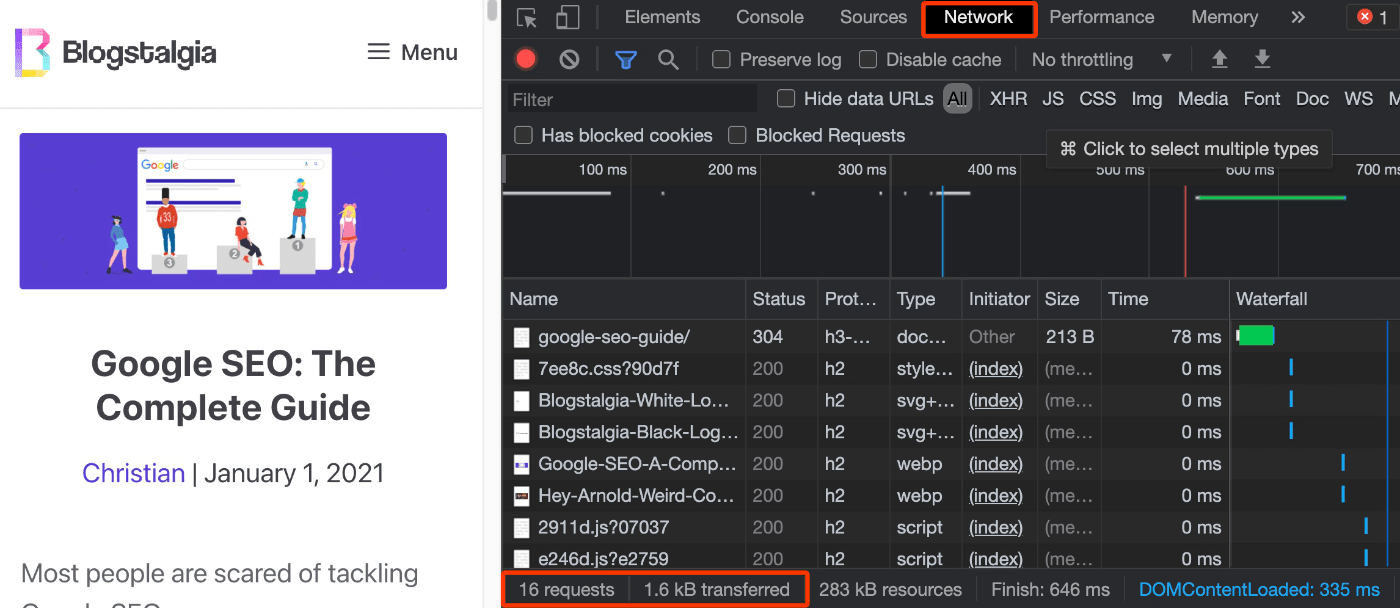Filter requests by JS
Screen dimensions: 1400x608
click(x=1053, y=98)
